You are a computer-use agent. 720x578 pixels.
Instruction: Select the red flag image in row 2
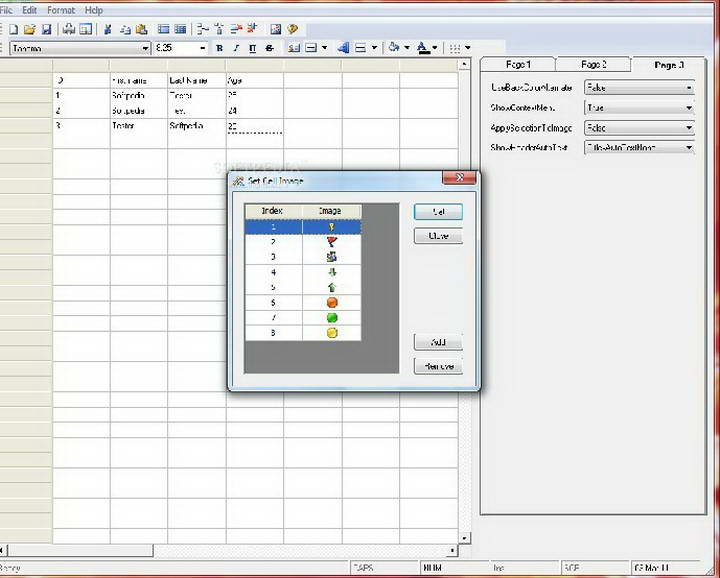tap(332, 241)
